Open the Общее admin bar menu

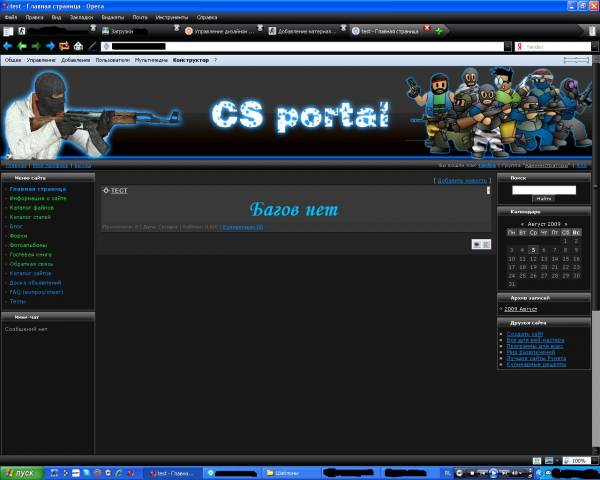(x=13, y=60)
